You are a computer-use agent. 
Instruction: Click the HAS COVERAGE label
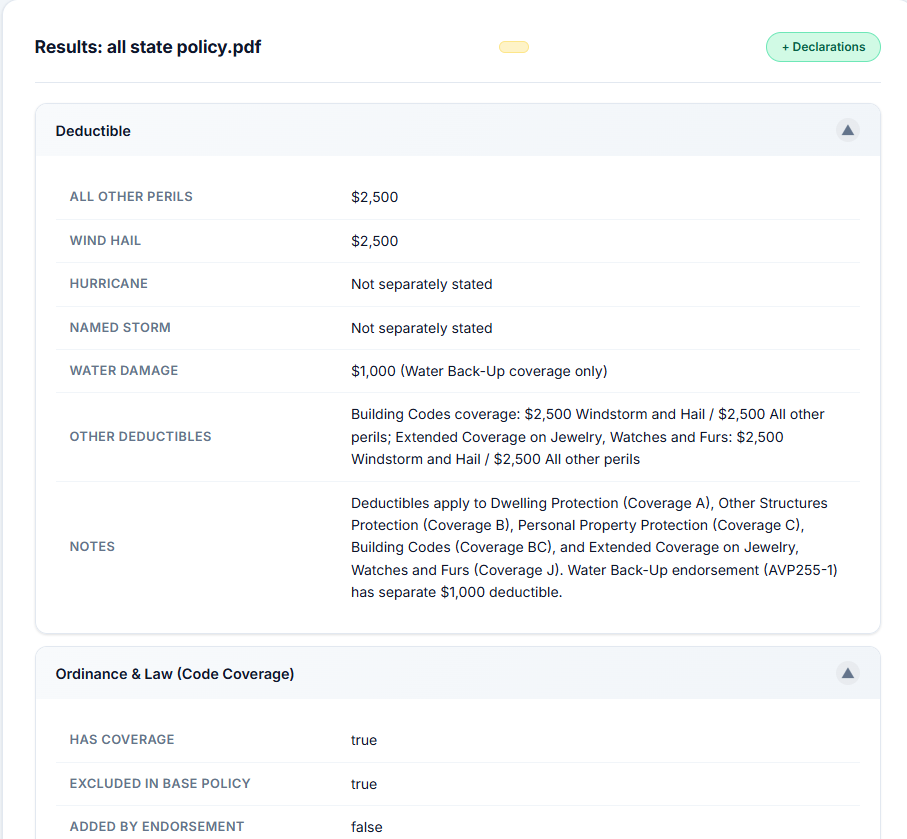pyautogui.click(x=121, y=739)
